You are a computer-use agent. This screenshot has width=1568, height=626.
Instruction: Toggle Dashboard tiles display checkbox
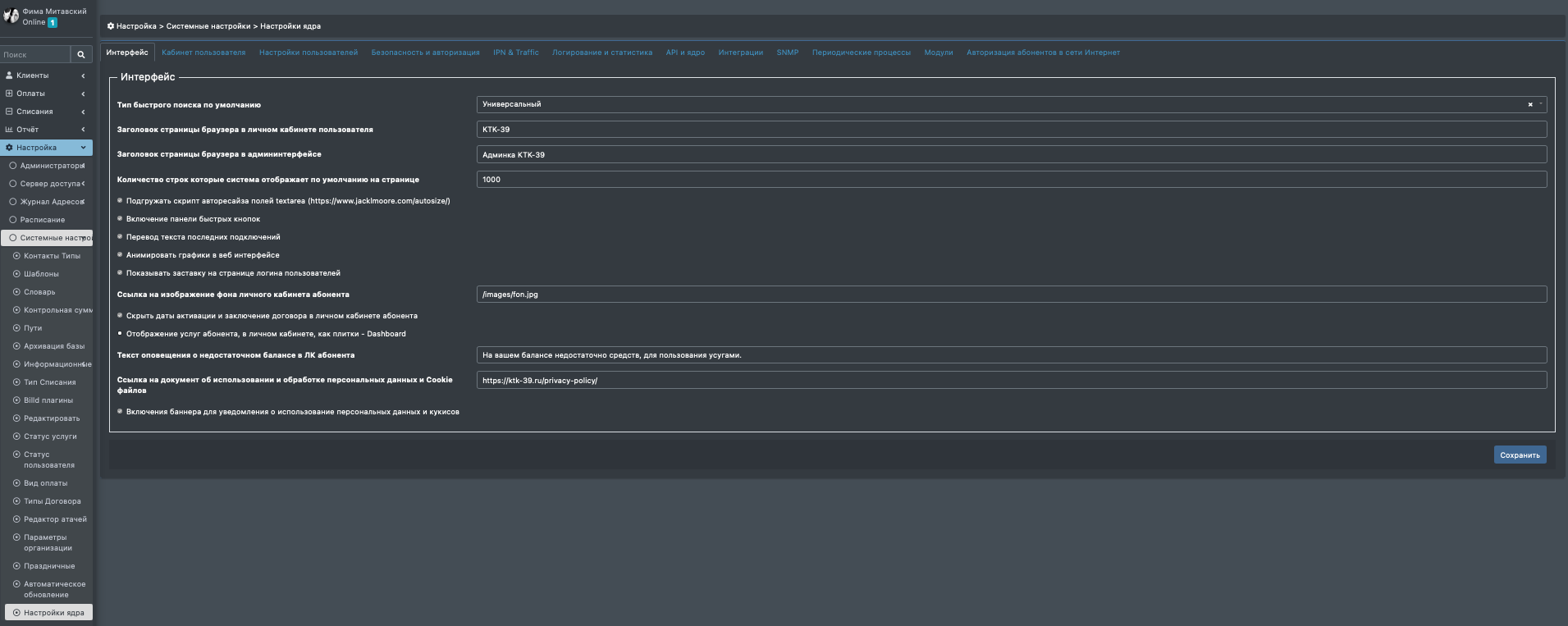120,334
